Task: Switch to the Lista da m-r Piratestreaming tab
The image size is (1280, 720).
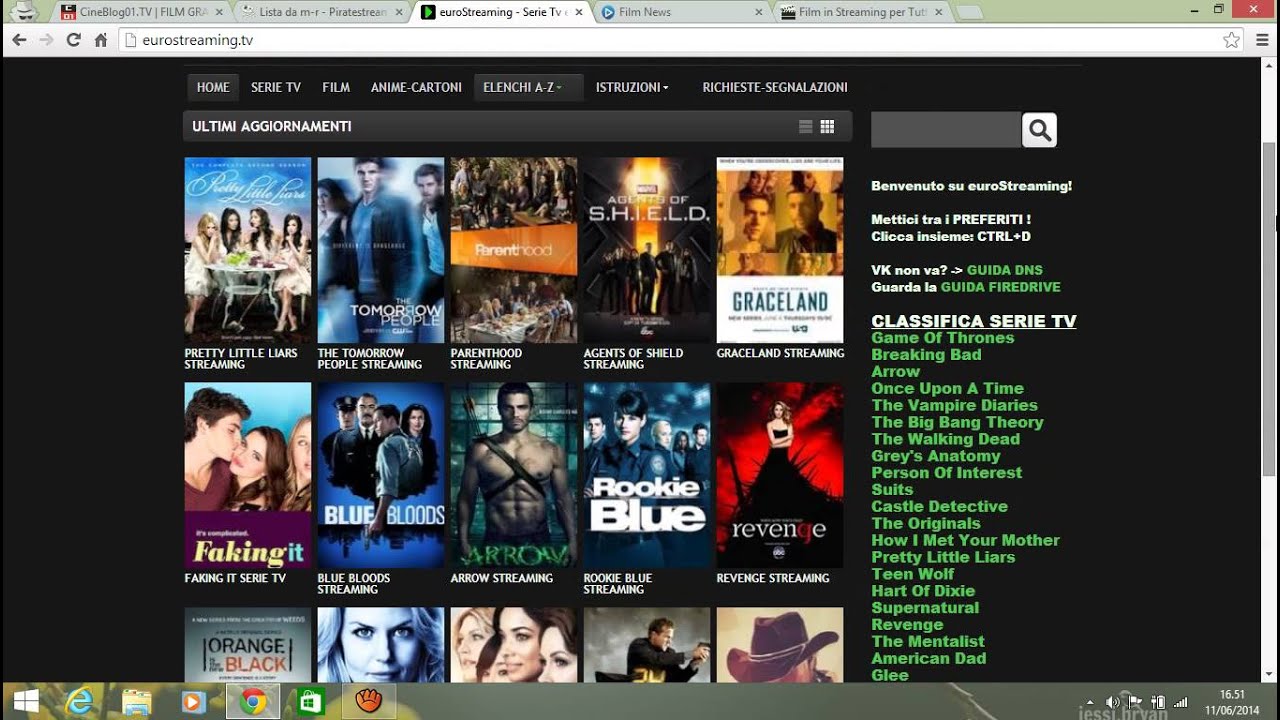Action: click(x=322, y=12)
